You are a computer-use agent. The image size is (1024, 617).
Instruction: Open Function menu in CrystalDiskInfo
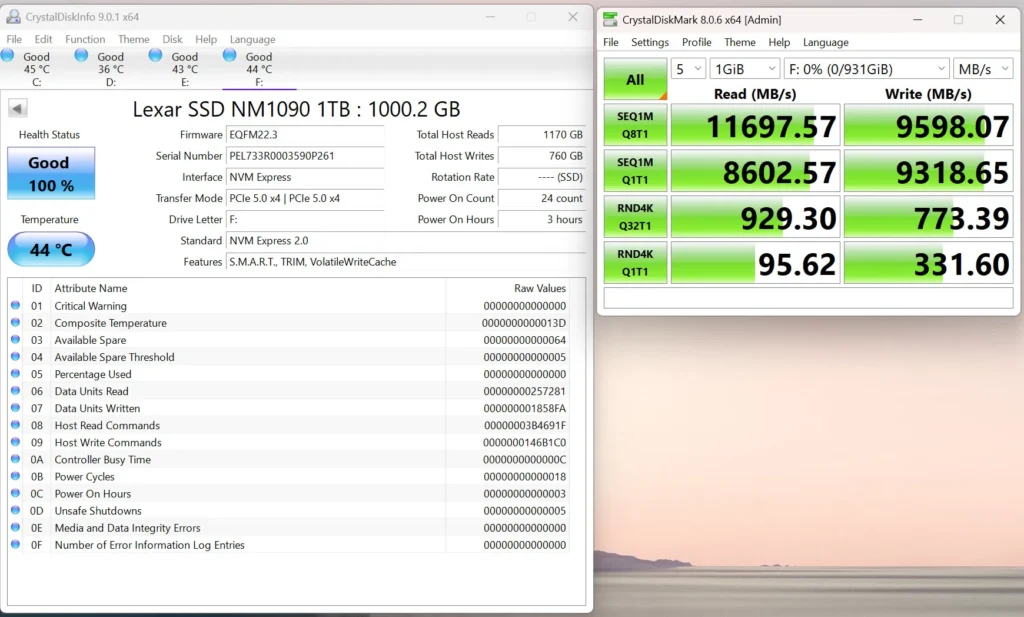[85, 39]
